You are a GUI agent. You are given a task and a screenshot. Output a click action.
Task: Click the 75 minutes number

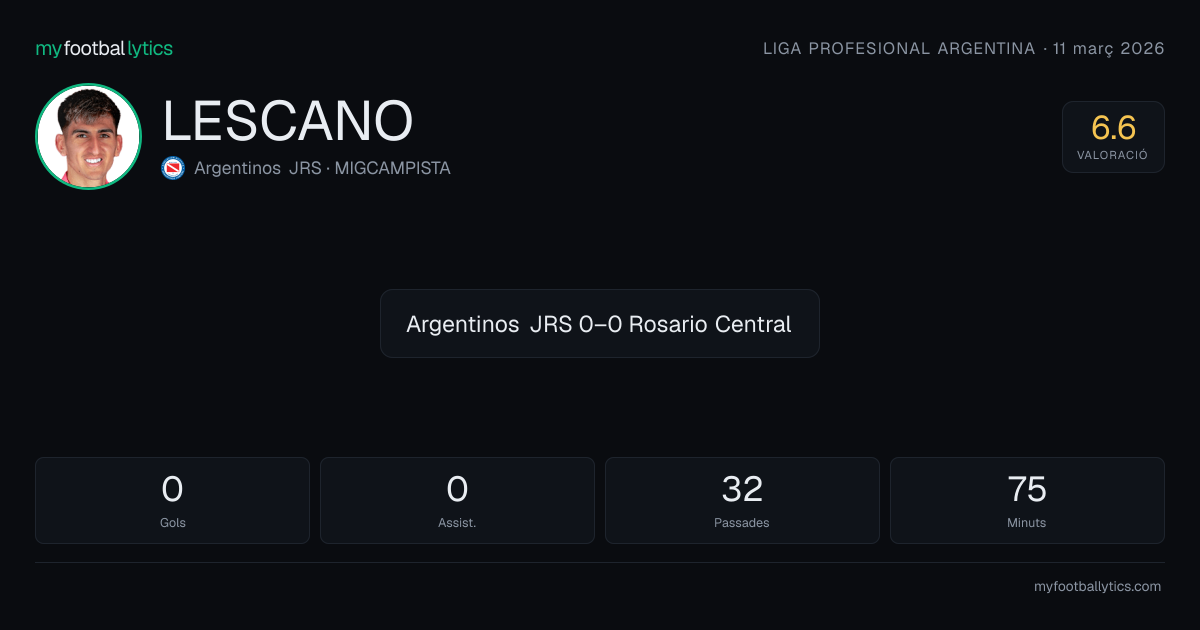click(x=1027, y=489)
